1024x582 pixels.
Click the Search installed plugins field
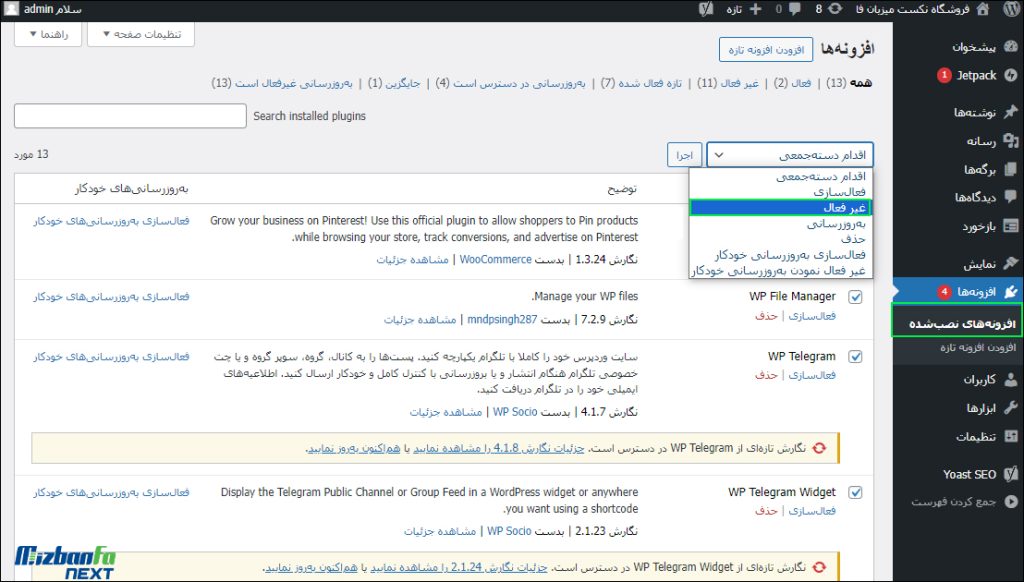130,116
